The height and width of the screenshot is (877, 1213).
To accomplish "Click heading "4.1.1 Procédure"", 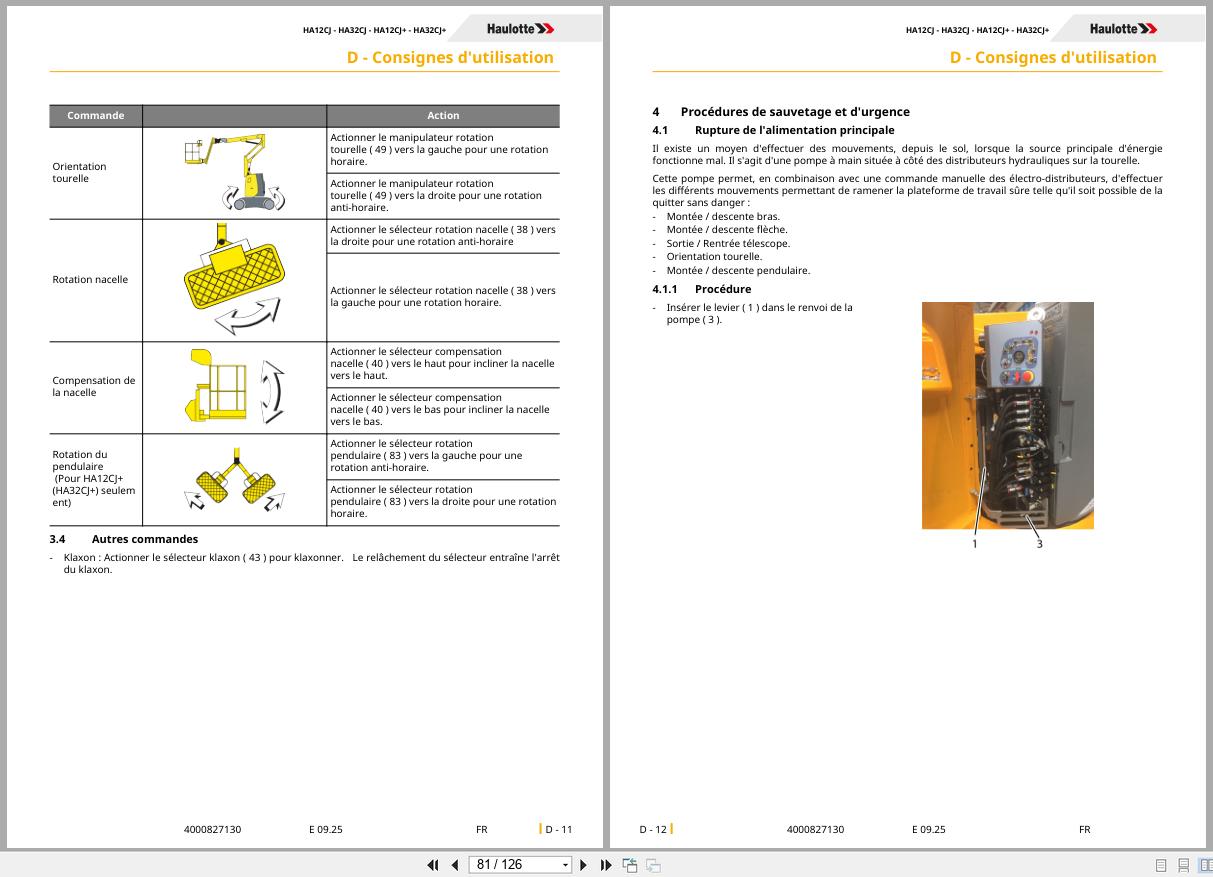I will click(x=701, y=289).
